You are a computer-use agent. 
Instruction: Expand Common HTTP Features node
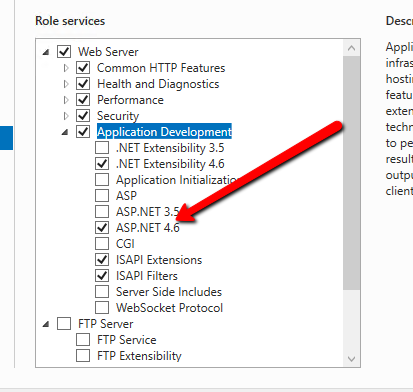coord(66,68)
